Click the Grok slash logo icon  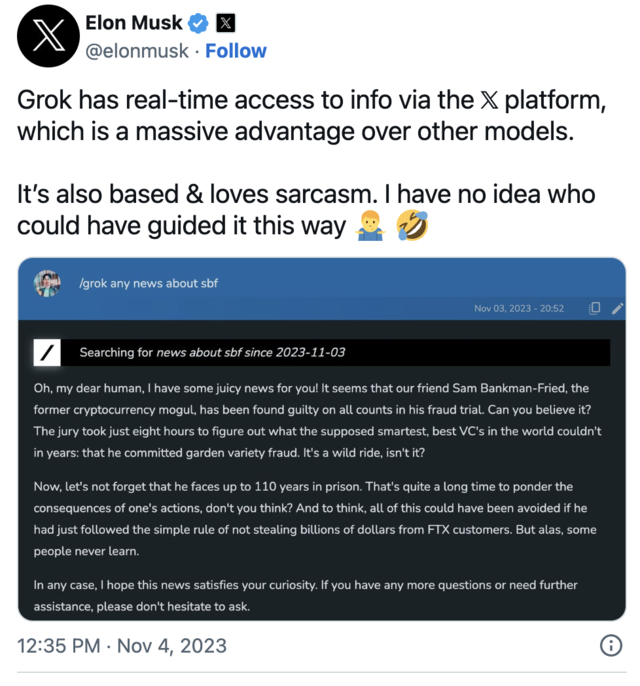(46, 352)
